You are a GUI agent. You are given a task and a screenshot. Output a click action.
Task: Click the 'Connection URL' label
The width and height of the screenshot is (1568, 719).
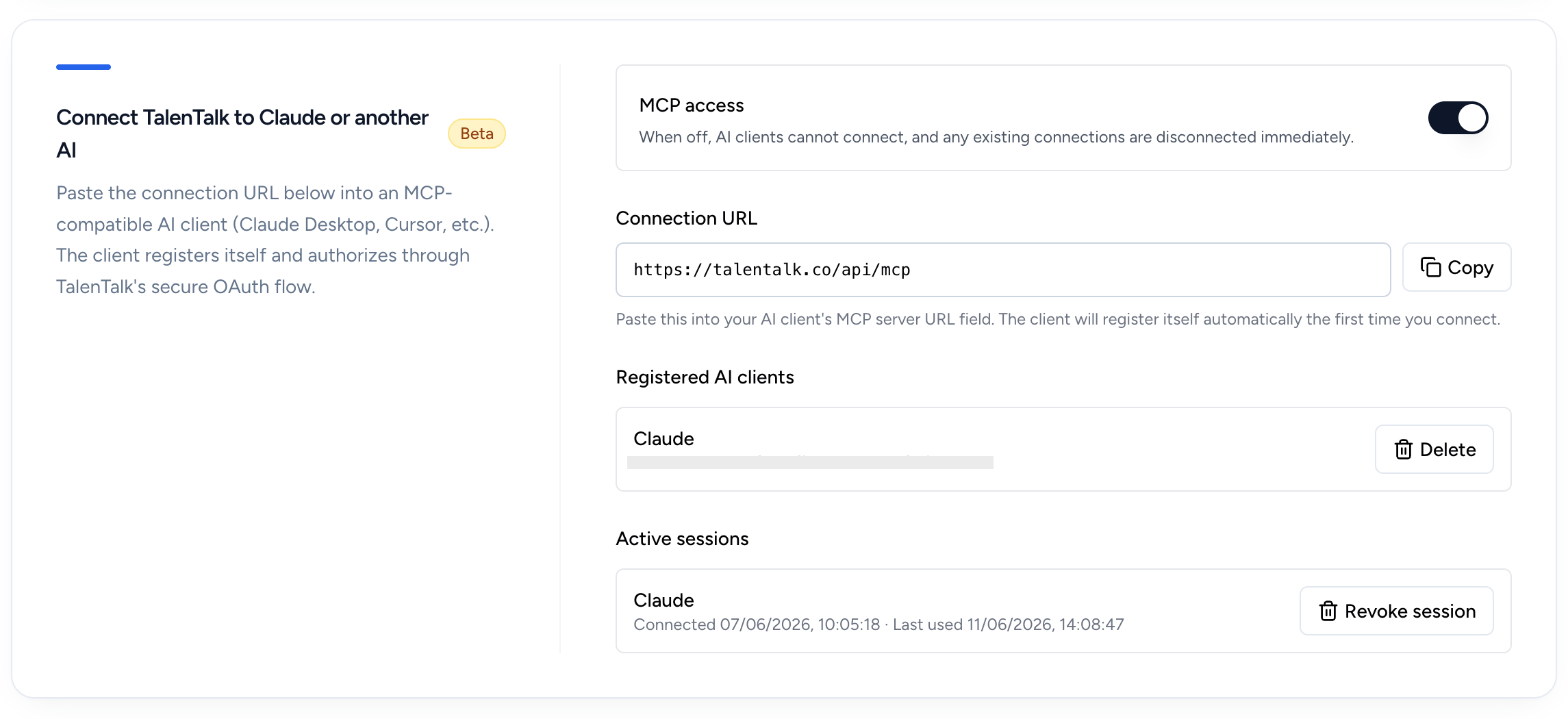(x=687, y=218)
